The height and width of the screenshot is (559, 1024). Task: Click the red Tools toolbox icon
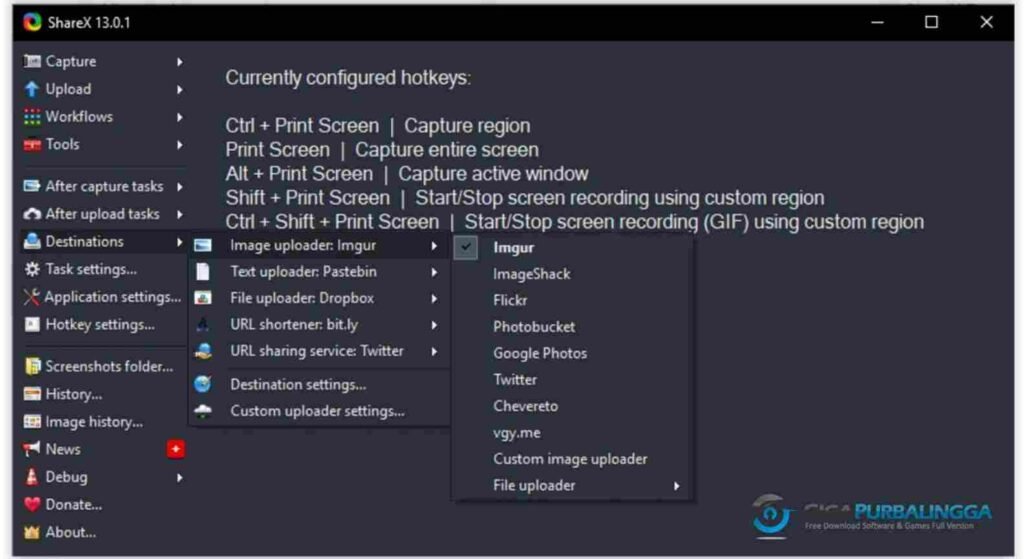31,144
